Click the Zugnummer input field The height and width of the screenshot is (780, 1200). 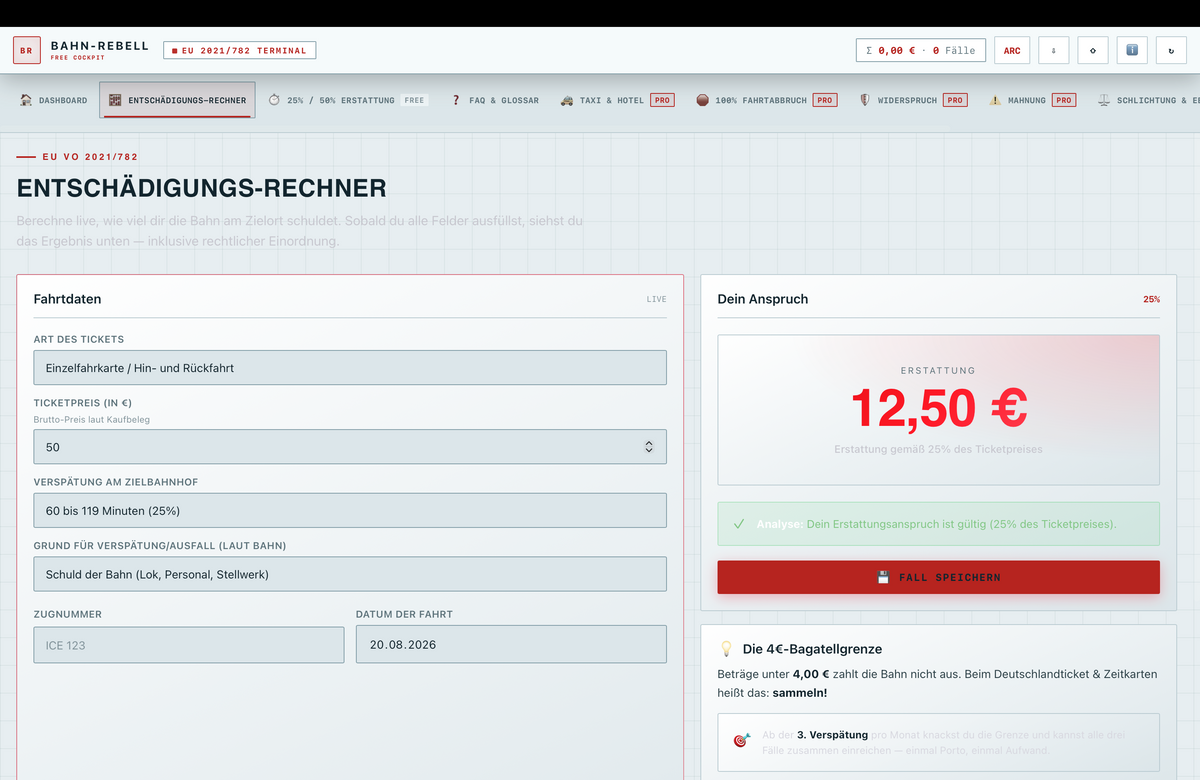coord(189,645)
